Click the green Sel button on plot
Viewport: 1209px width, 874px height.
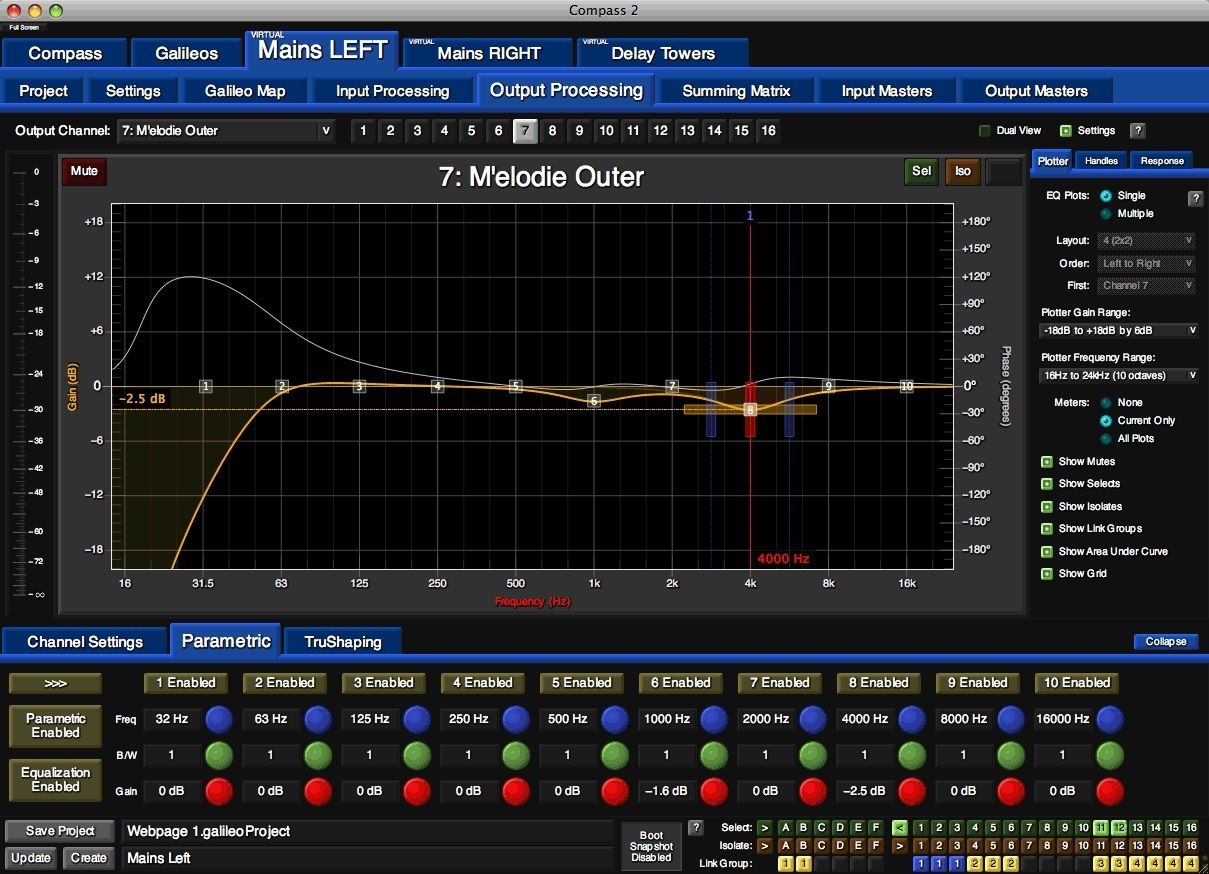coord(921,172)
